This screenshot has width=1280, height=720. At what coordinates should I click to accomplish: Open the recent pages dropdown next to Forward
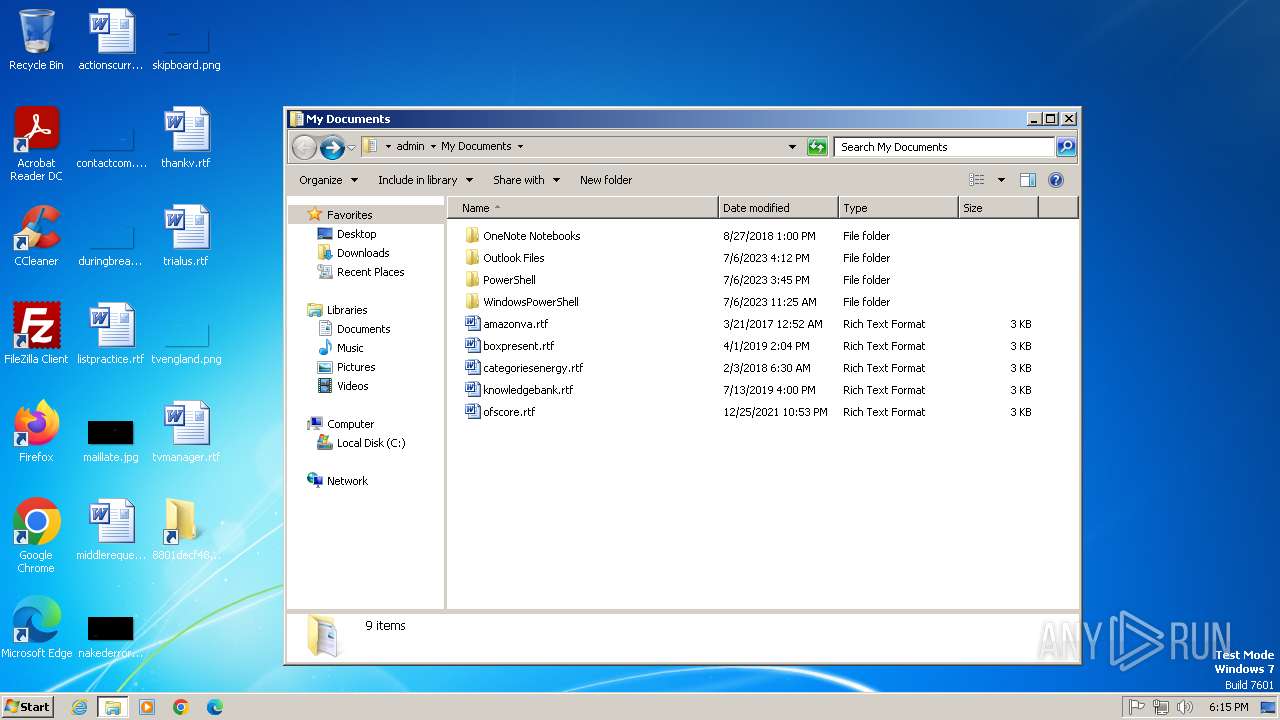click(x=351, y=148)
